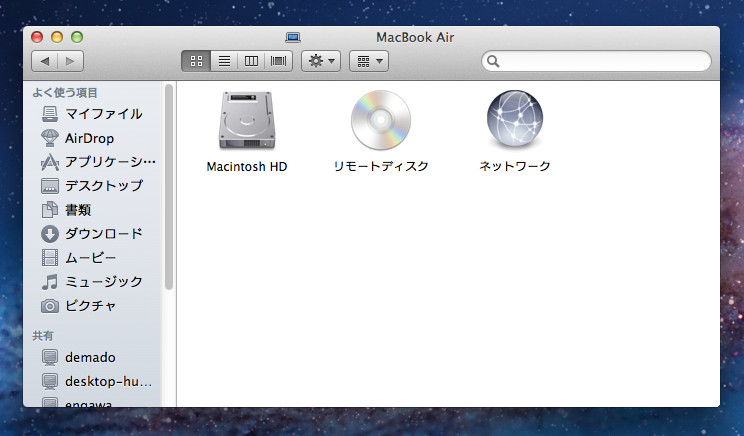Select the リモートディスク disc icon
The width and height of the screenshot is (744, 436).
click(381, 120)
